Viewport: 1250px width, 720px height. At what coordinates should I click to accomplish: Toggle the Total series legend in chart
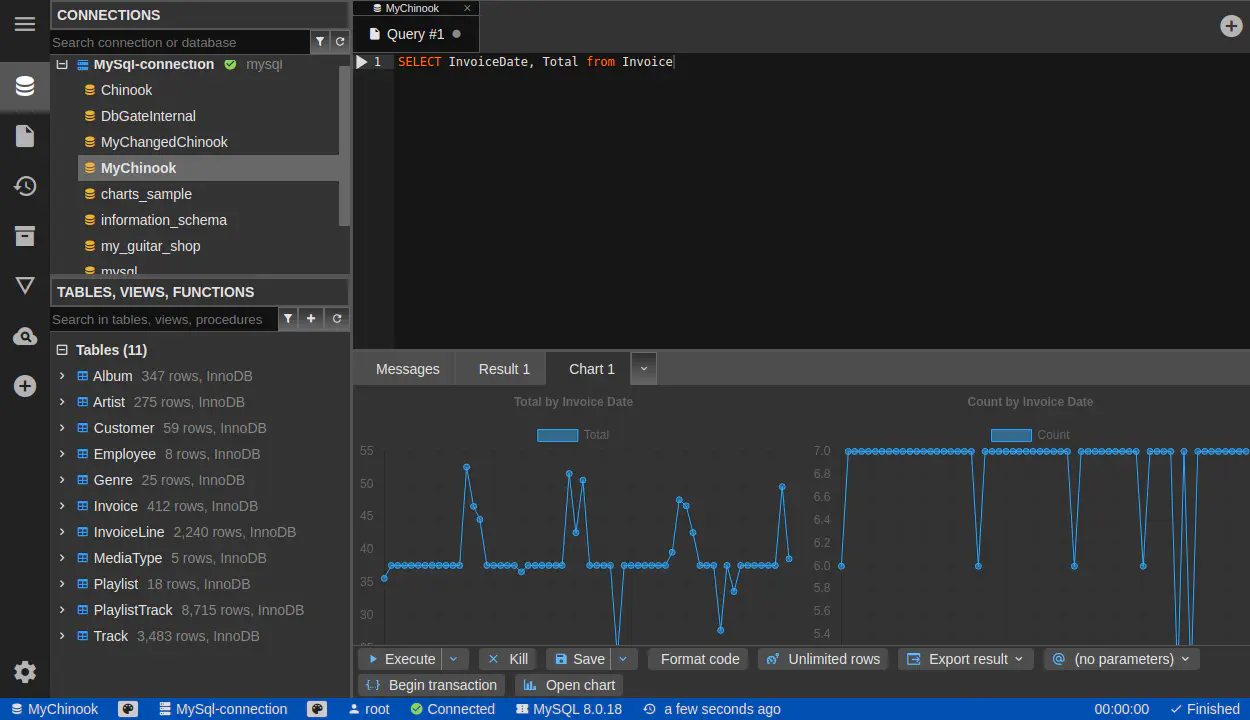click(596, 435)
